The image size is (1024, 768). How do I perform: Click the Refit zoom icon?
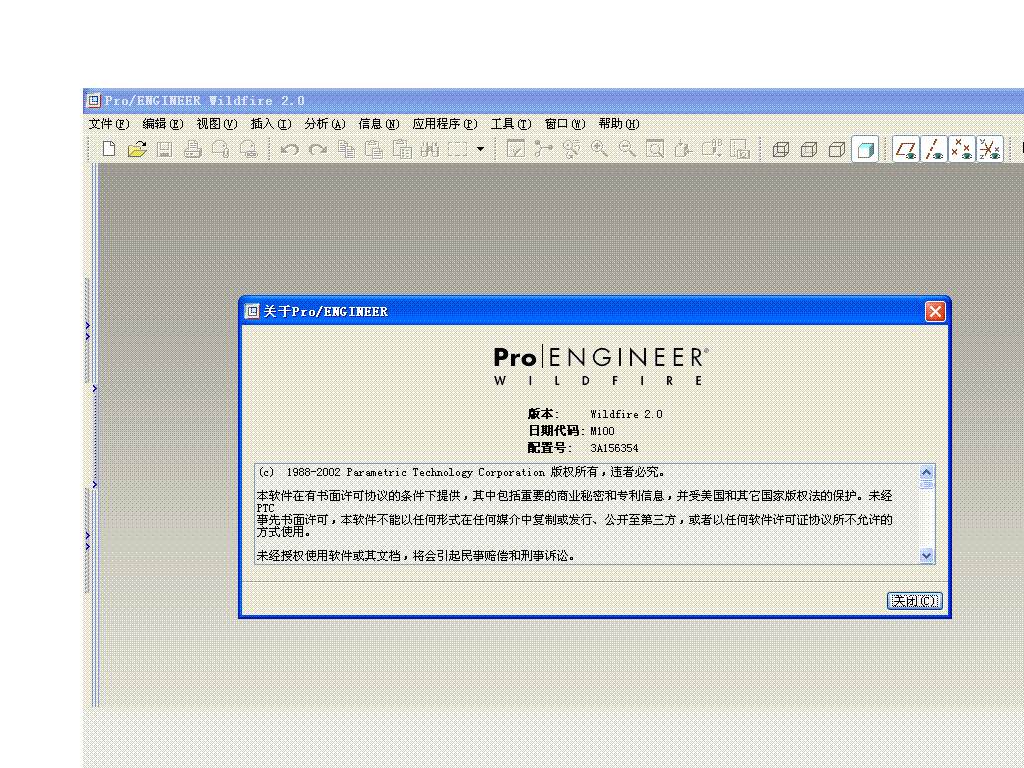(x=655, y=150)
